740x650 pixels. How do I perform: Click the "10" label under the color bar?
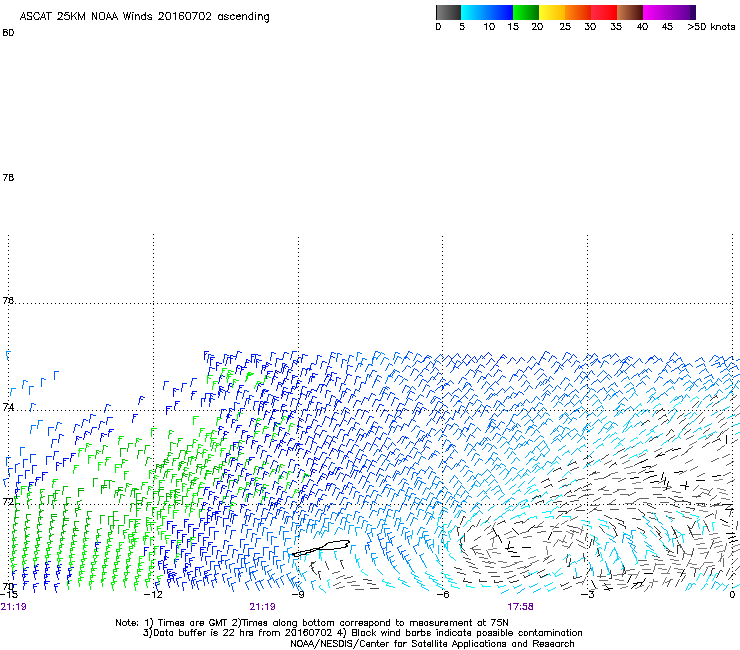click(x=489, y=27)
